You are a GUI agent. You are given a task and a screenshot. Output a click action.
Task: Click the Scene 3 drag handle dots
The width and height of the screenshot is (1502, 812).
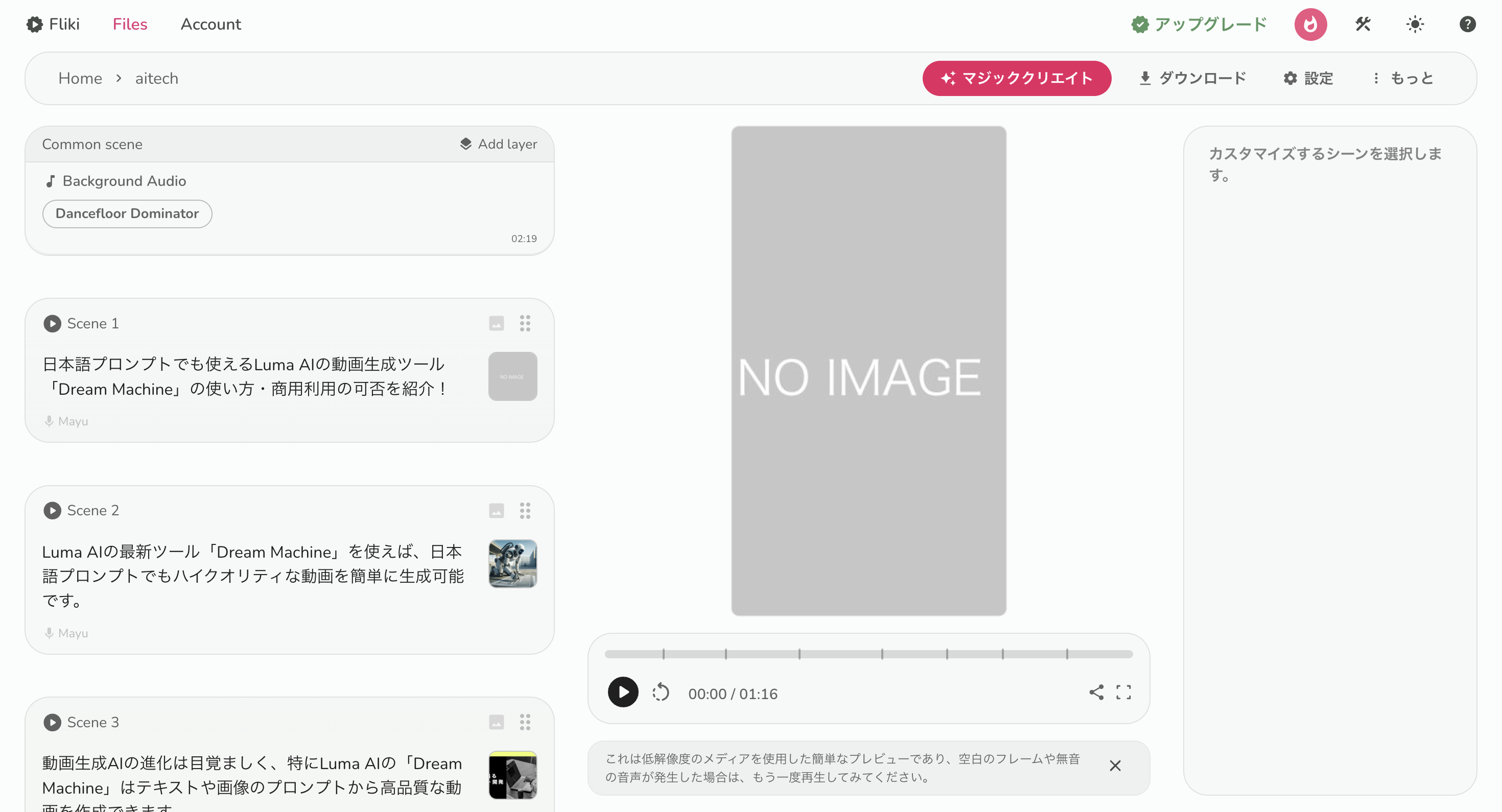point(525,722)
